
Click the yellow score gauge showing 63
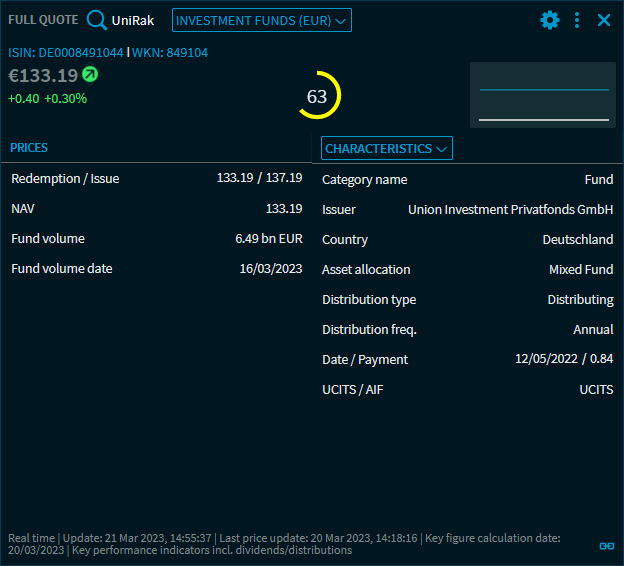pos(318,96)
